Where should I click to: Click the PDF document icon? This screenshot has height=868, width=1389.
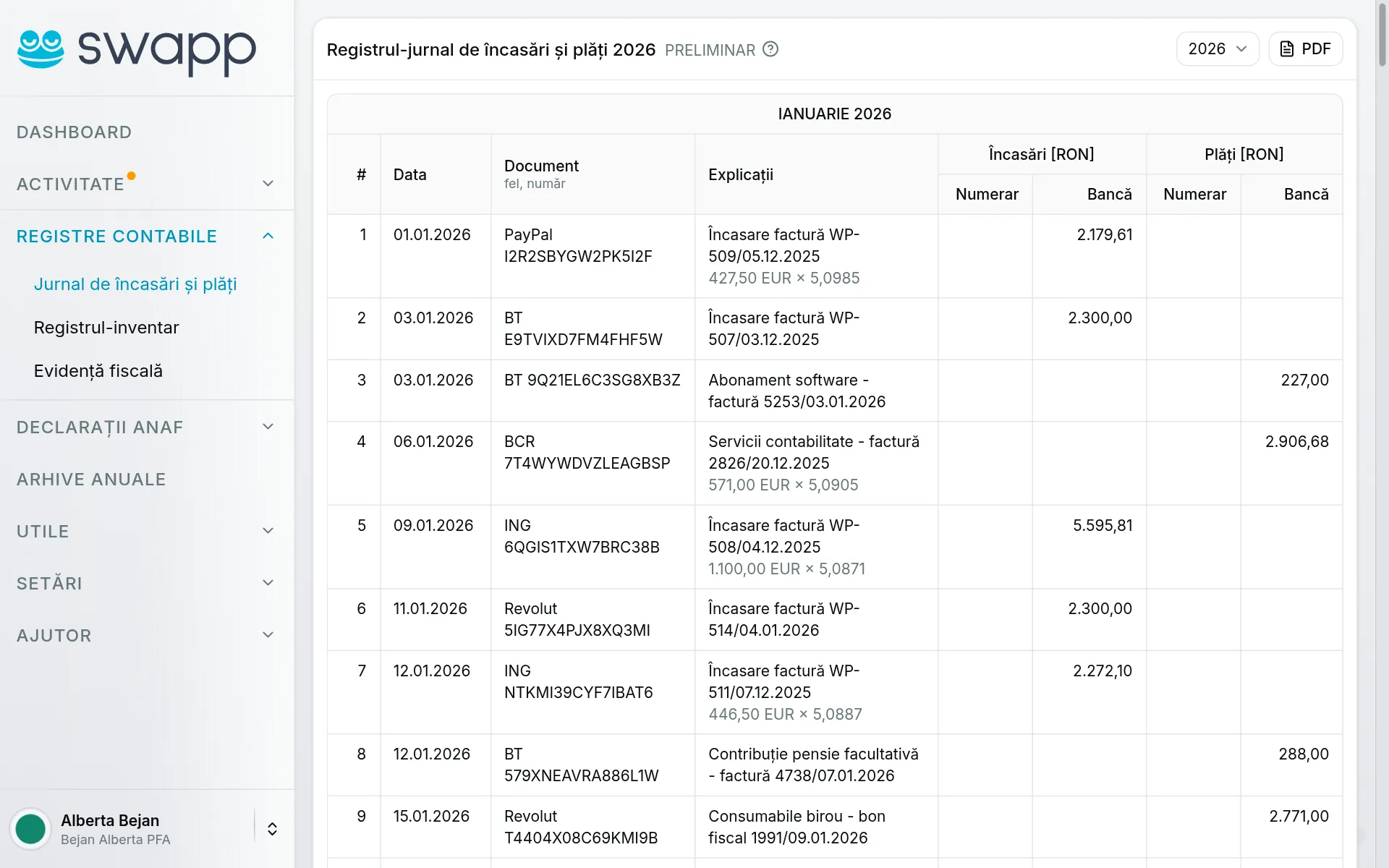coord(1286,49)
